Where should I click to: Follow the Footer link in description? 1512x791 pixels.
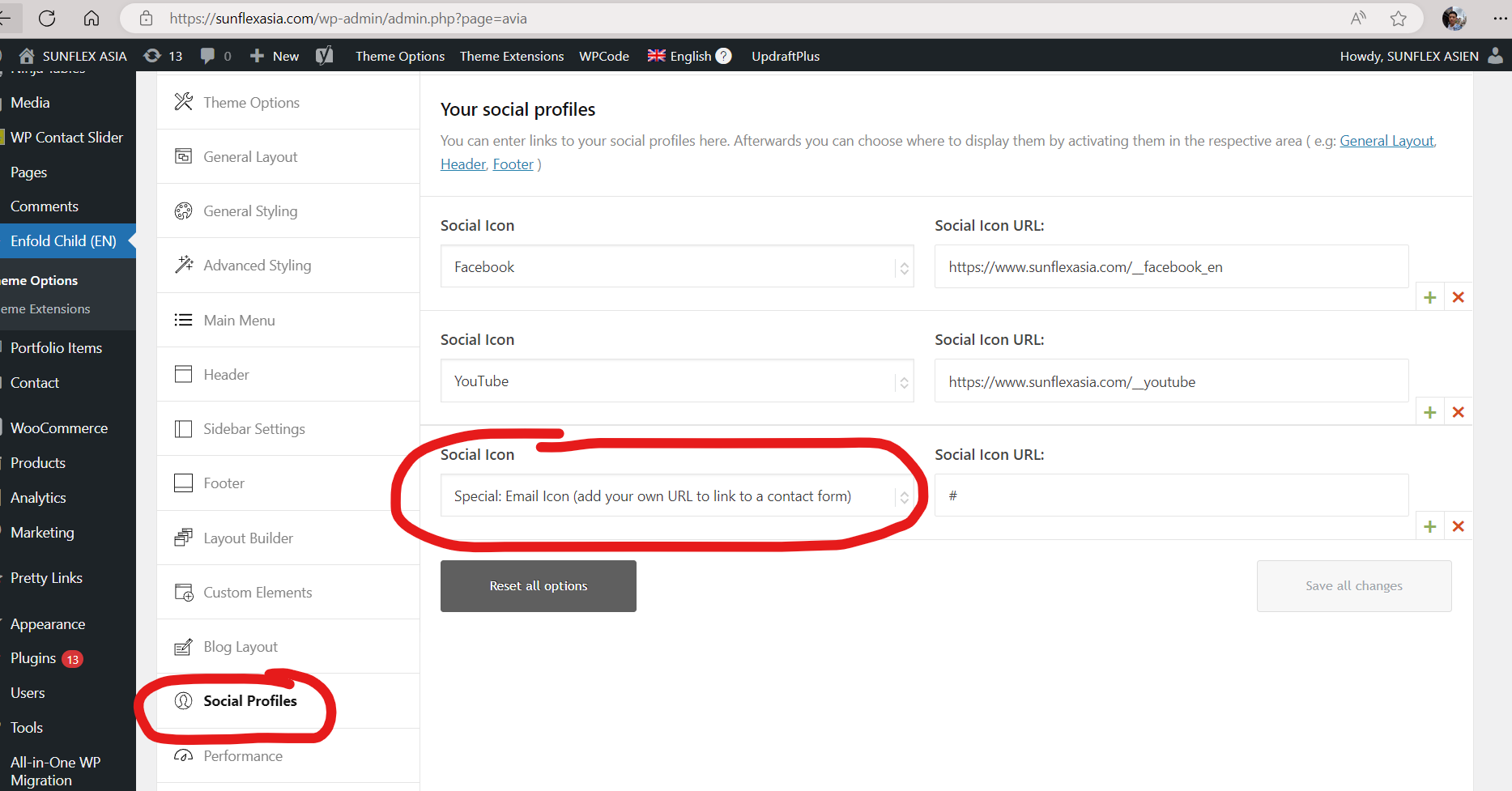tap(513, 164)
